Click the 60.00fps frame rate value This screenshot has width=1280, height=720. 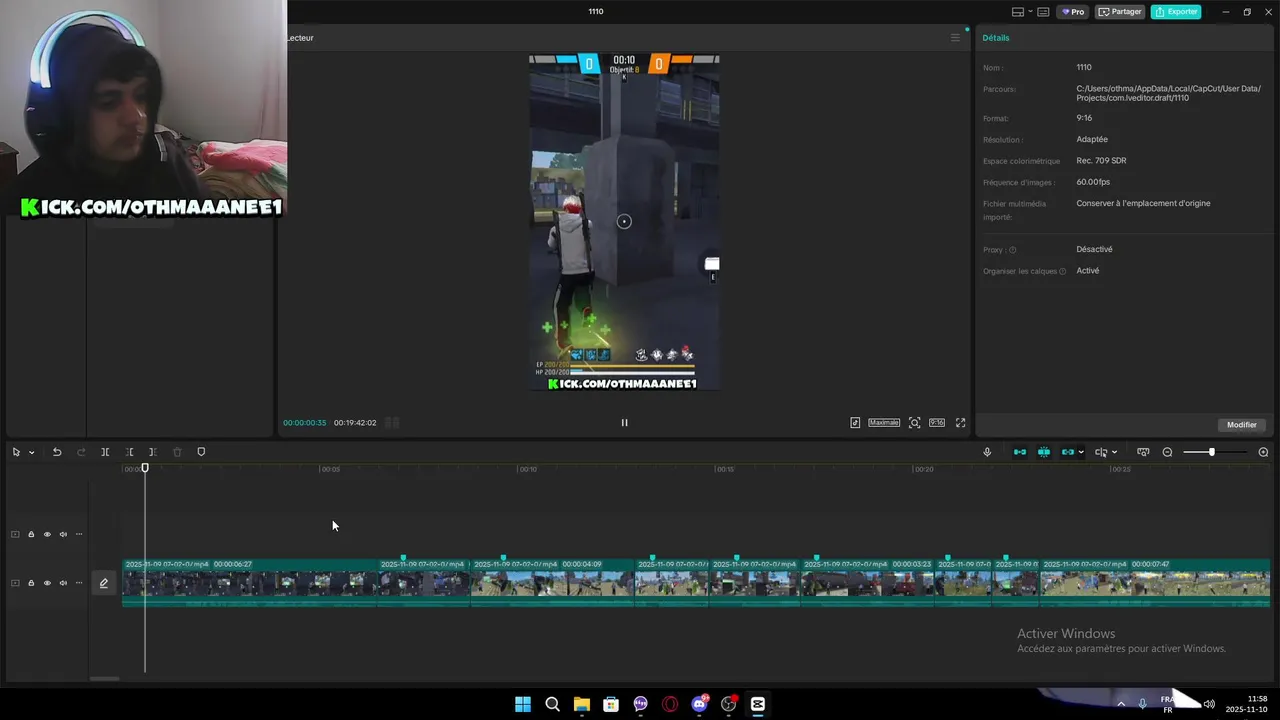click(x=1093, y=182)
